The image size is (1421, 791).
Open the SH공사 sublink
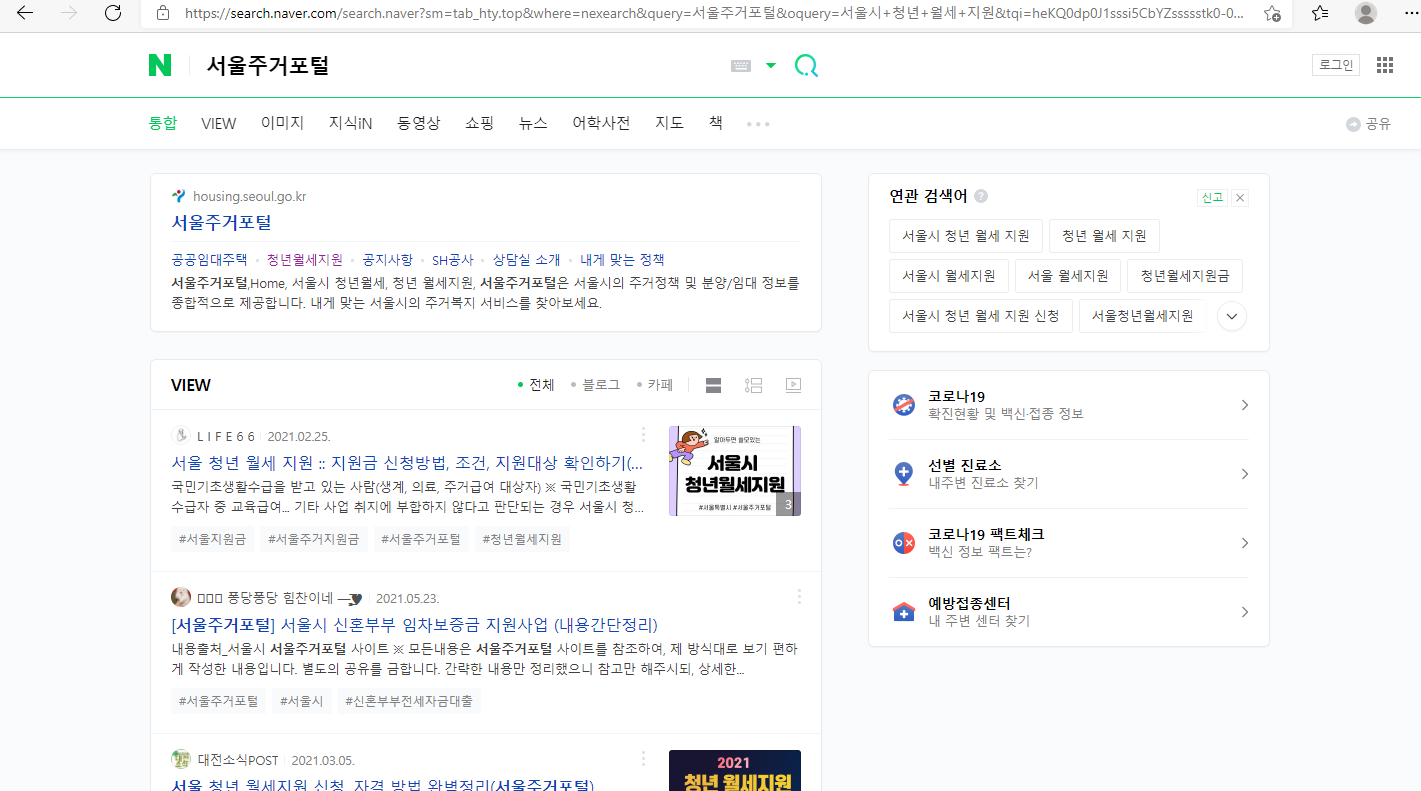[452, 259]
